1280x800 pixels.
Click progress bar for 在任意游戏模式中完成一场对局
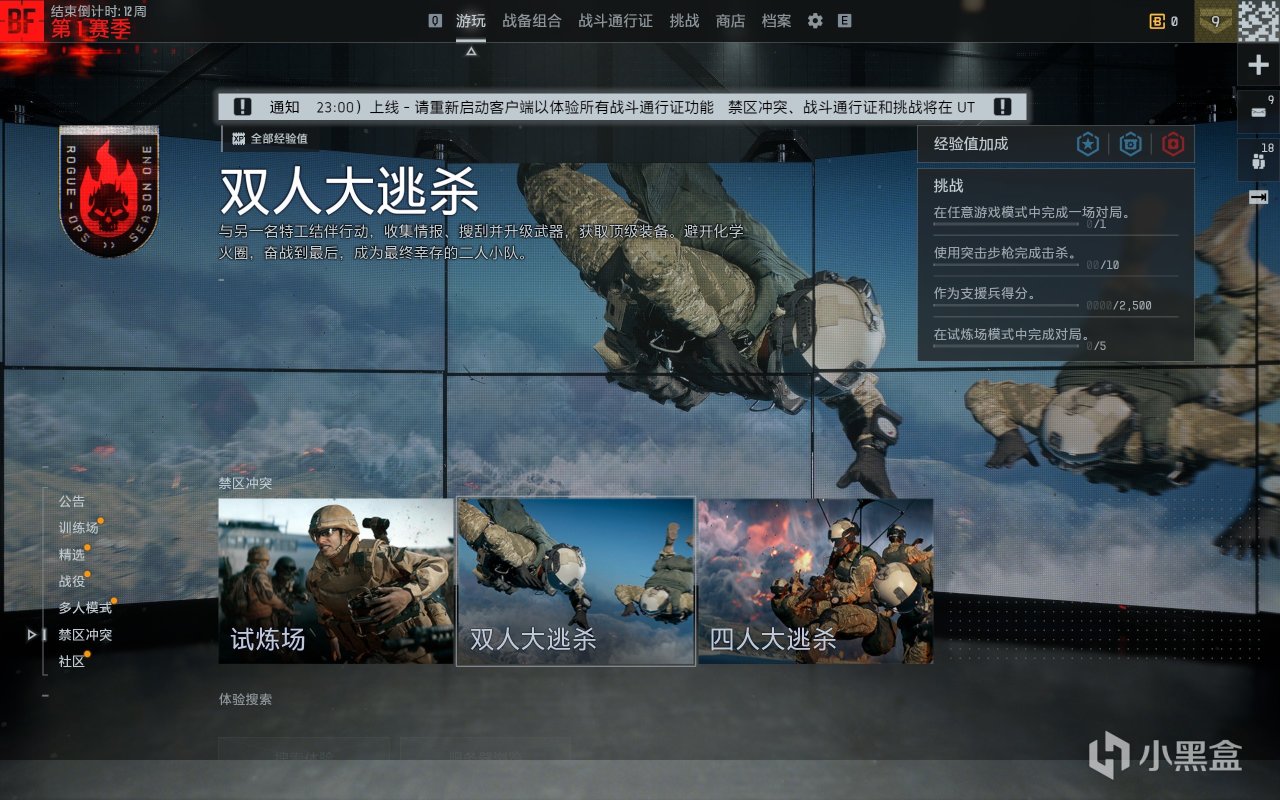(x=1006, y=224)
